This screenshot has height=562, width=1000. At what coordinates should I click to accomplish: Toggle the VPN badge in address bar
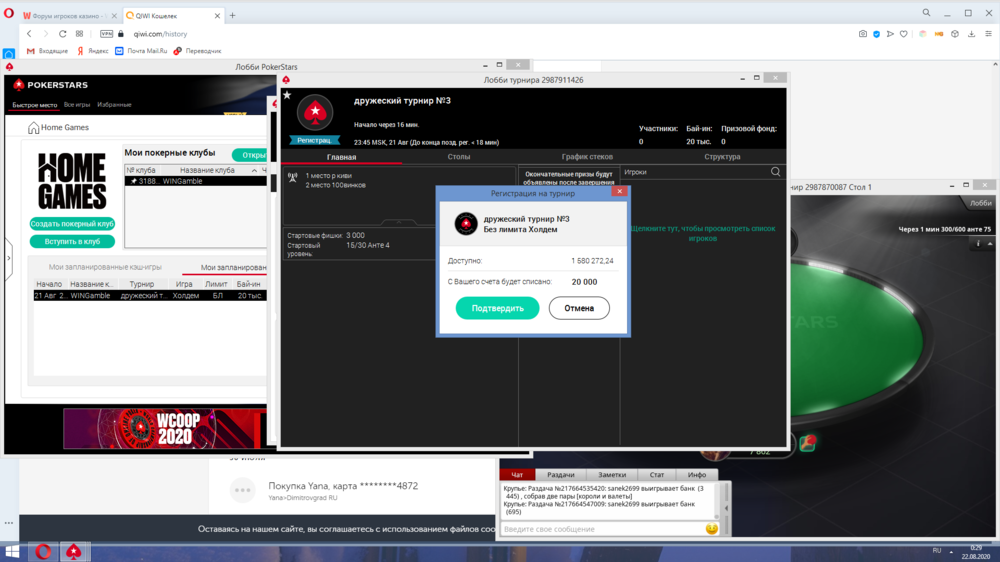click(x=107, y=34)
